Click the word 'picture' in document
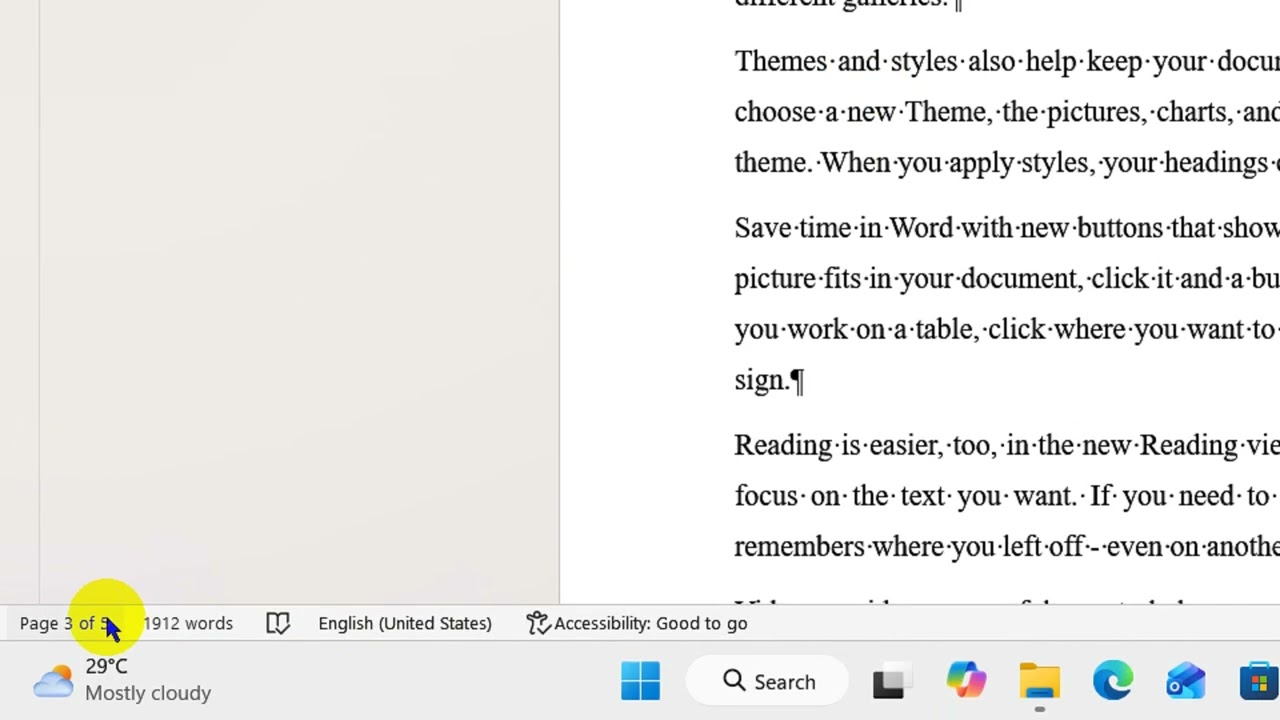This screenshot has height=720, width=1280. pyautogui.click(x=776, y=279)
